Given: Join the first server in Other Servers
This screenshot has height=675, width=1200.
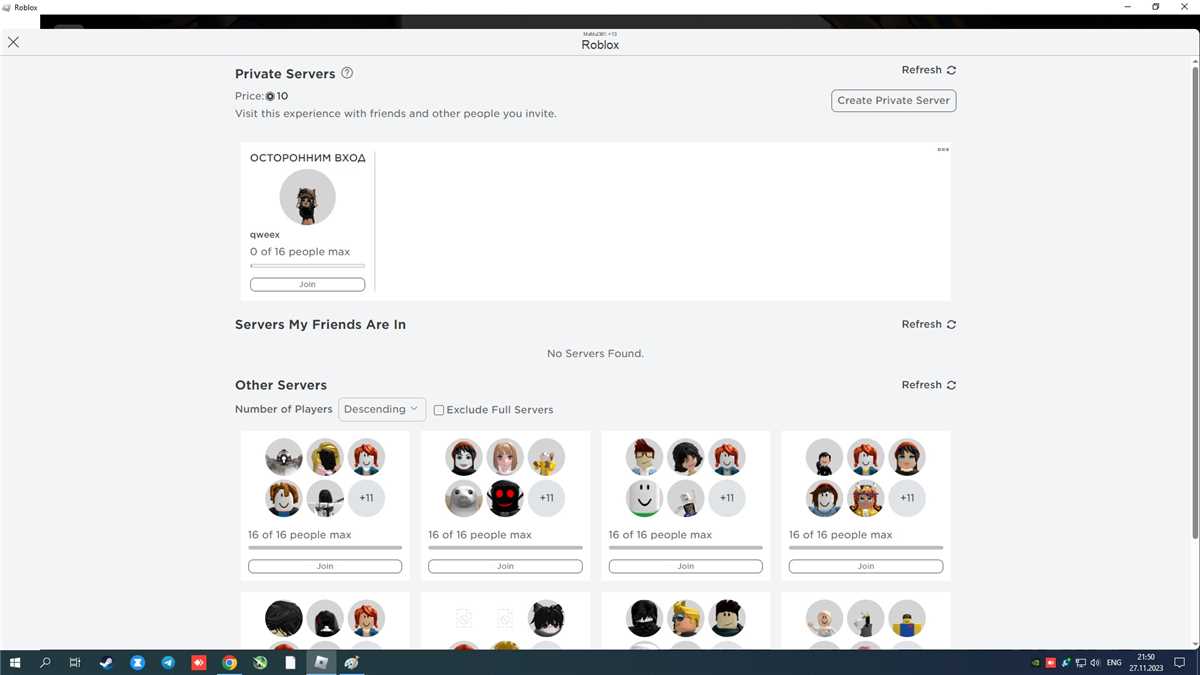Looking at the screenshot, I should (x=325, y=566).
